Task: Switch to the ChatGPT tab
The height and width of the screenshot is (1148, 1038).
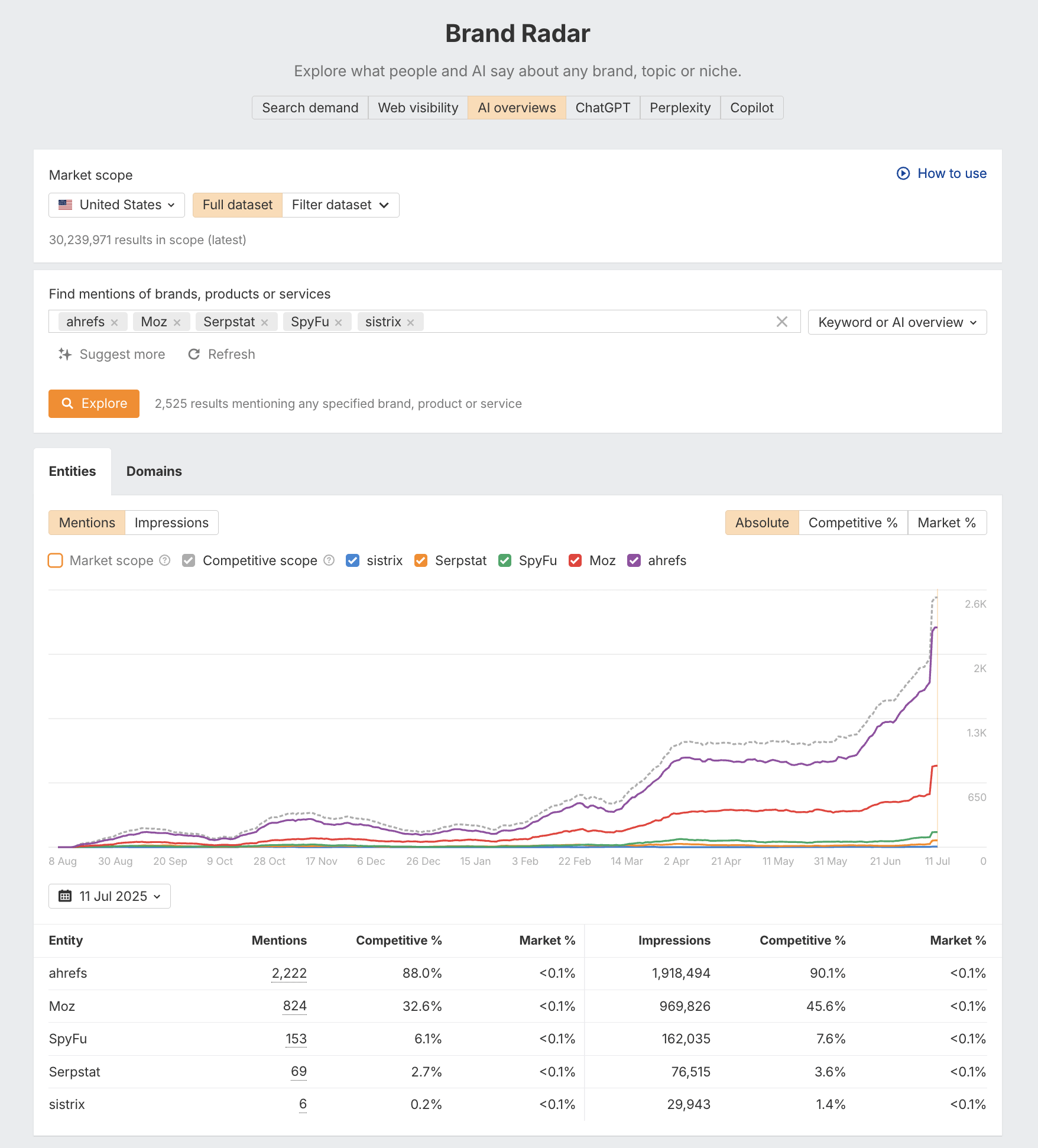Action: pyautogui.click(x=602, y=107)
